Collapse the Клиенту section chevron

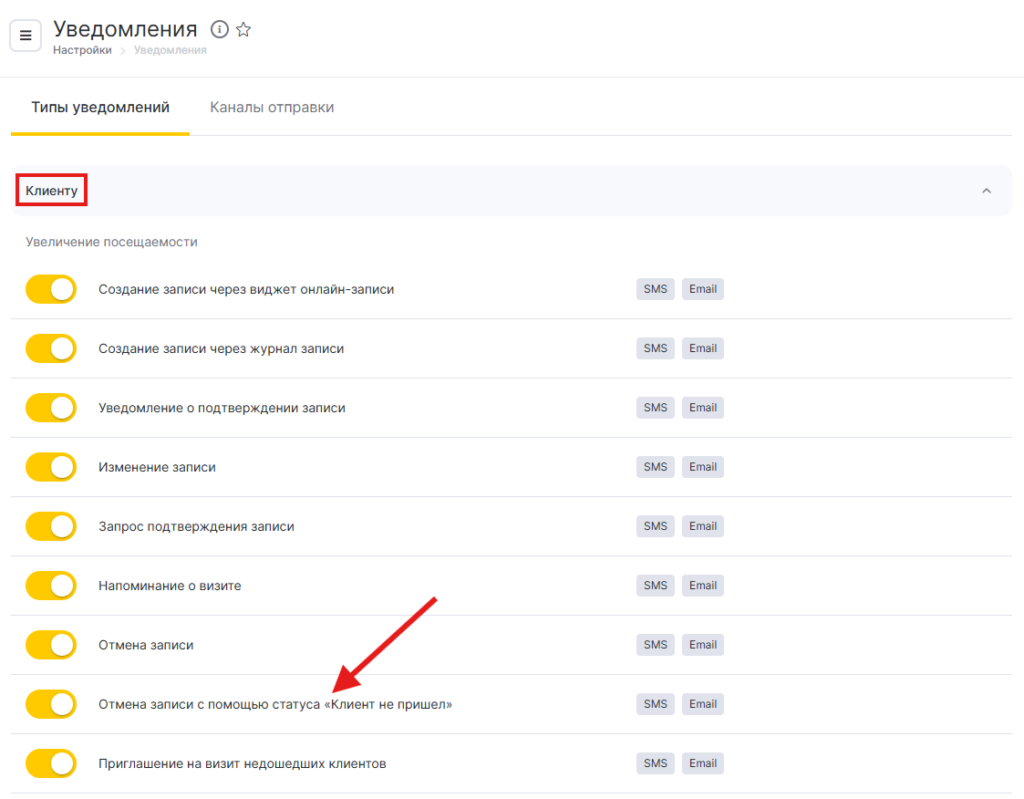point(986,191)
